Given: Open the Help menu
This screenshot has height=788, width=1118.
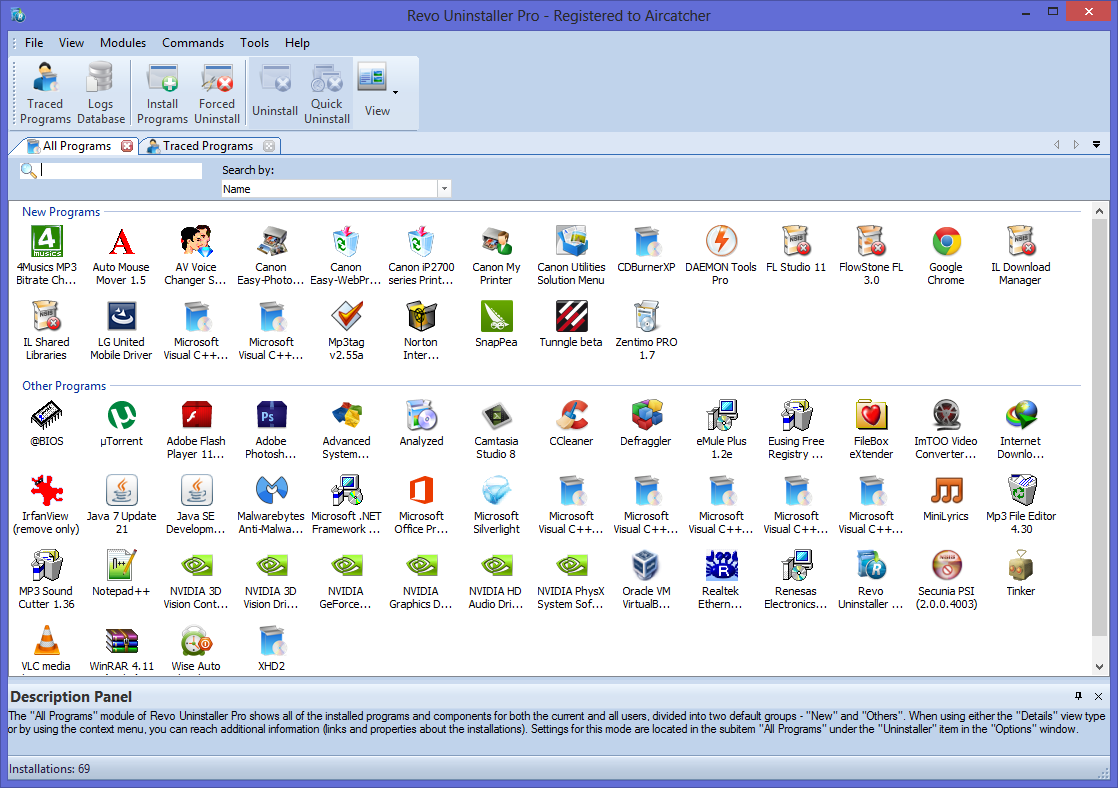Looking at the screenshot, I should [x=297, y=43].
